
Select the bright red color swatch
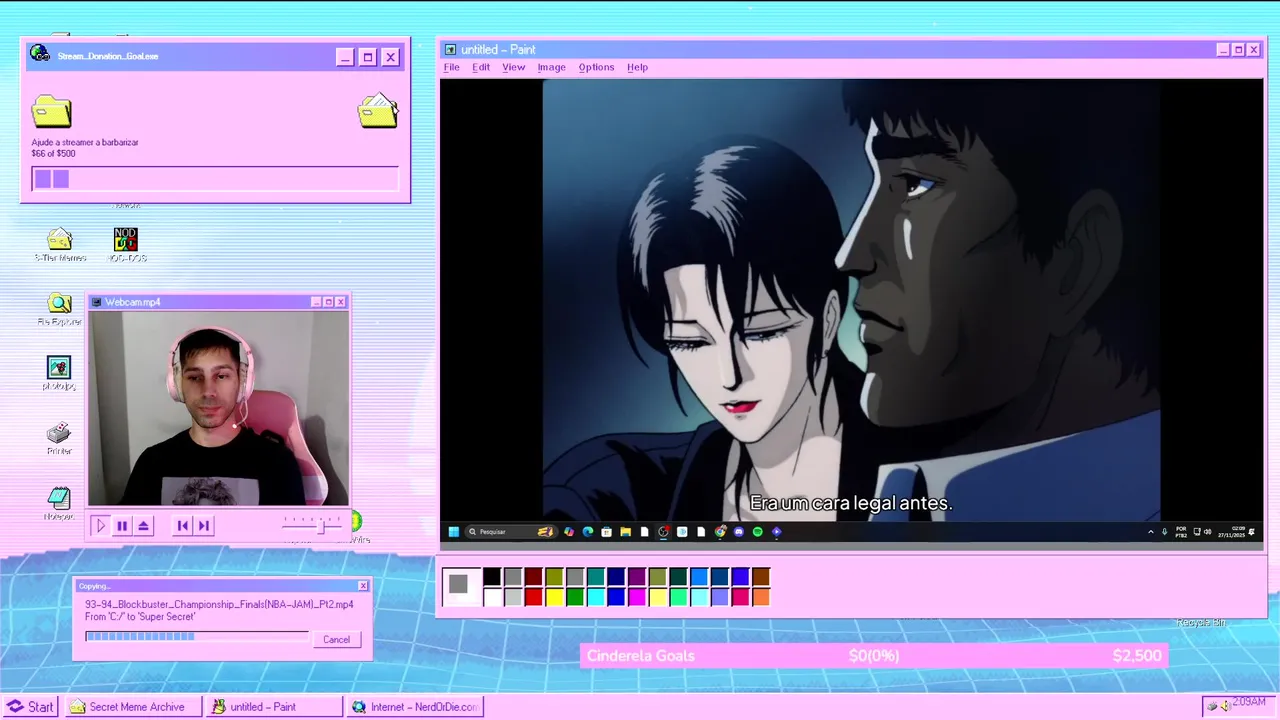[533, 597]
